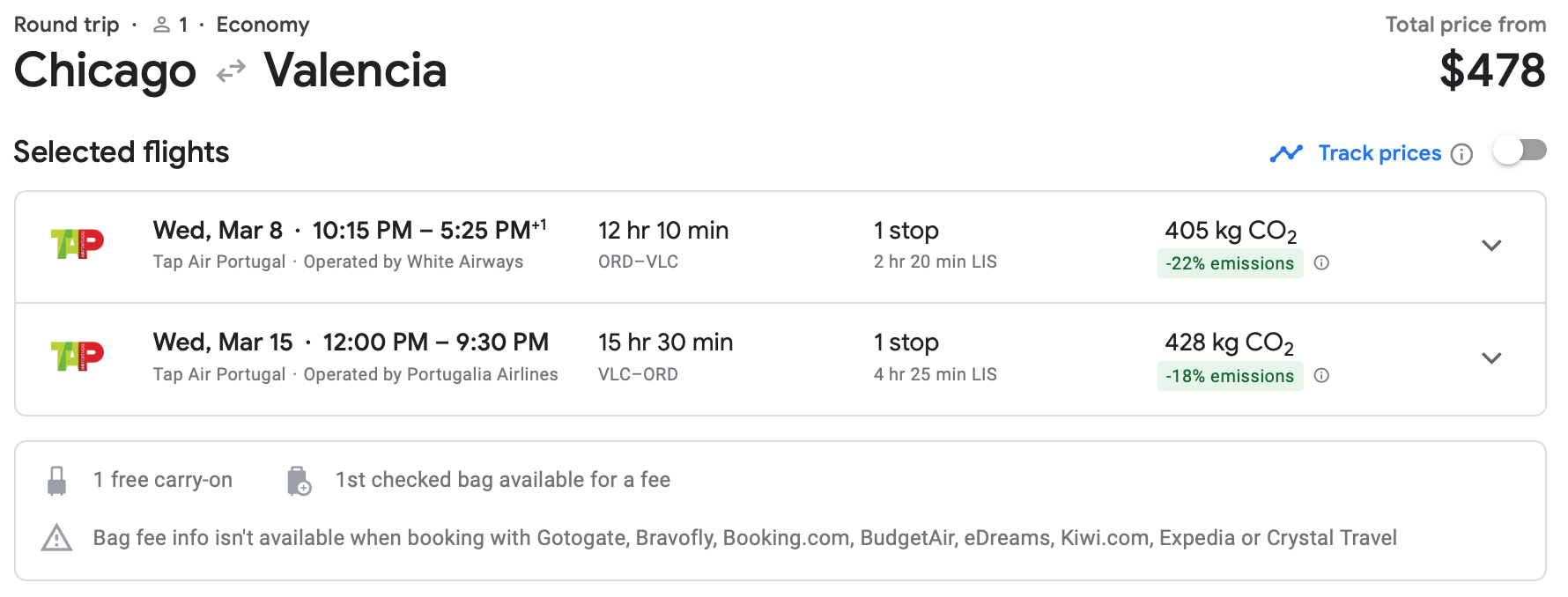Click the bag fee warning triangle icon
The image size is (1568, 597).
[57, 537]
